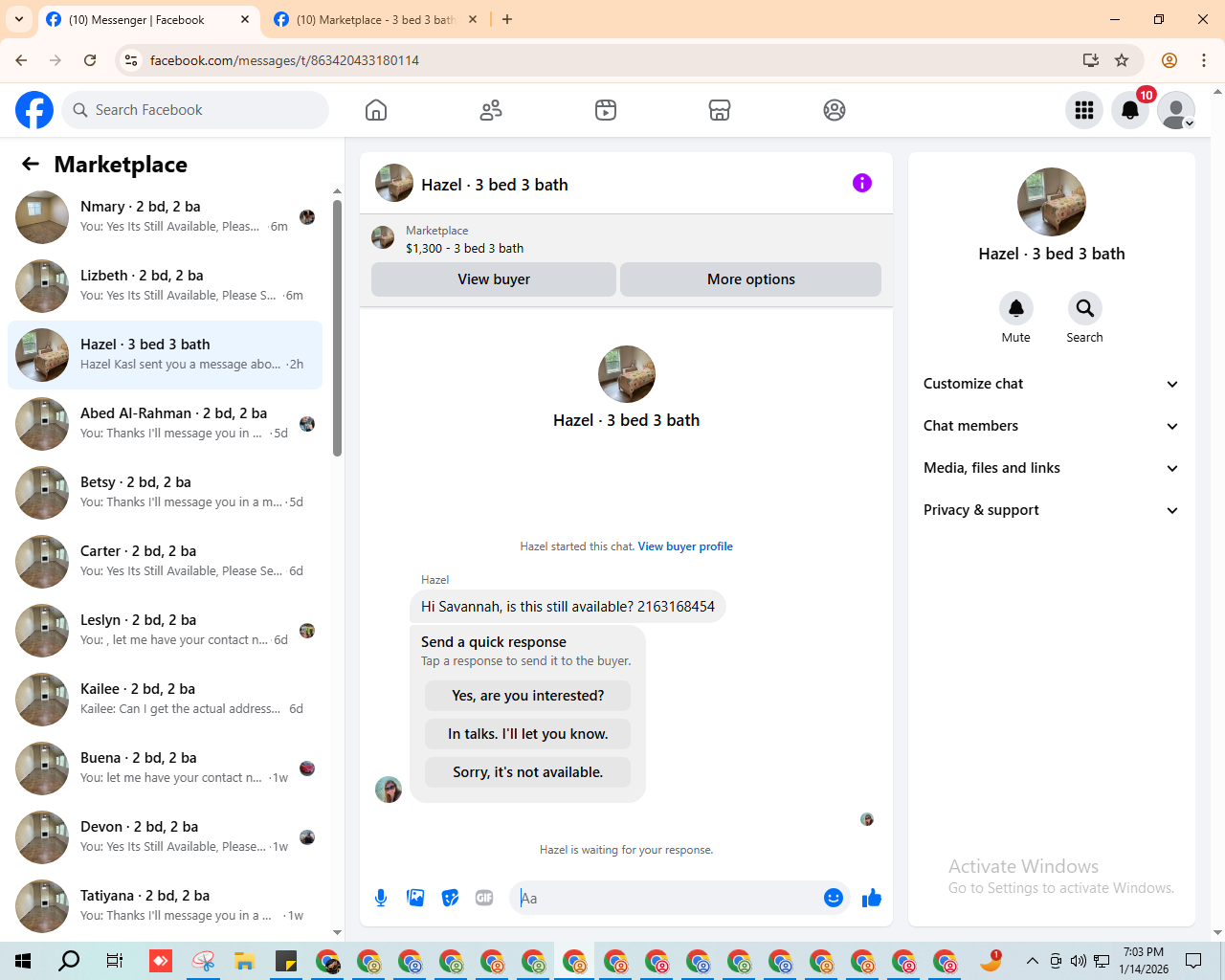Screen dimensions: 1225x980
Task: Search in conversation using magnifier icon
Action: coord(1084,308)
